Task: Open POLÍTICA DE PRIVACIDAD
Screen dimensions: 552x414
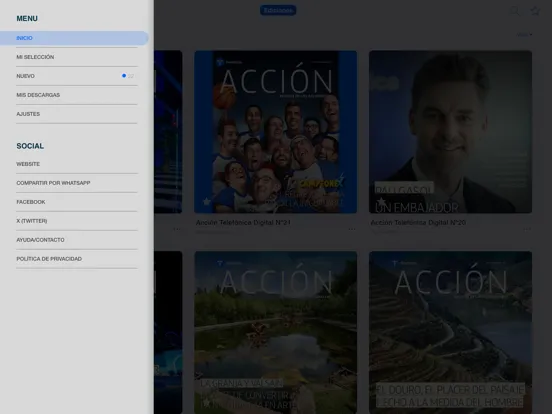Action: 77,259
